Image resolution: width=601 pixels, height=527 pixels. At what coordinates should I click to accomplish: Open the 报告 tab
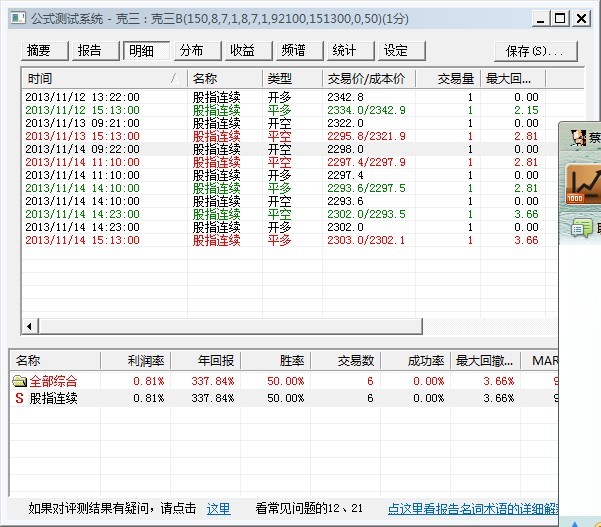click(x=90, y=51)
